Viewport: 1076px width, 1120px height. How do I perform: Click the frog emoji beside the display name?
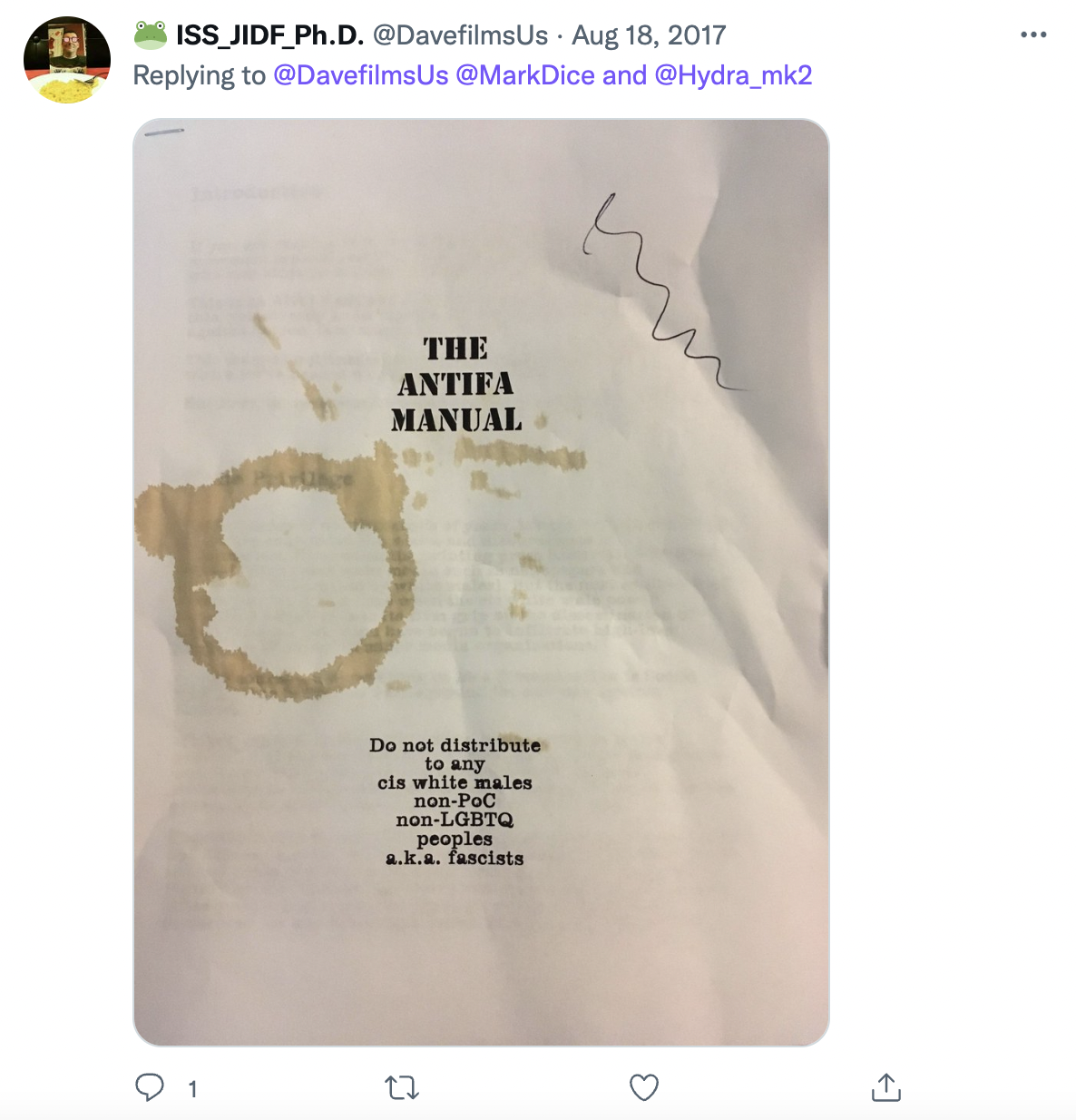[151, 35]
